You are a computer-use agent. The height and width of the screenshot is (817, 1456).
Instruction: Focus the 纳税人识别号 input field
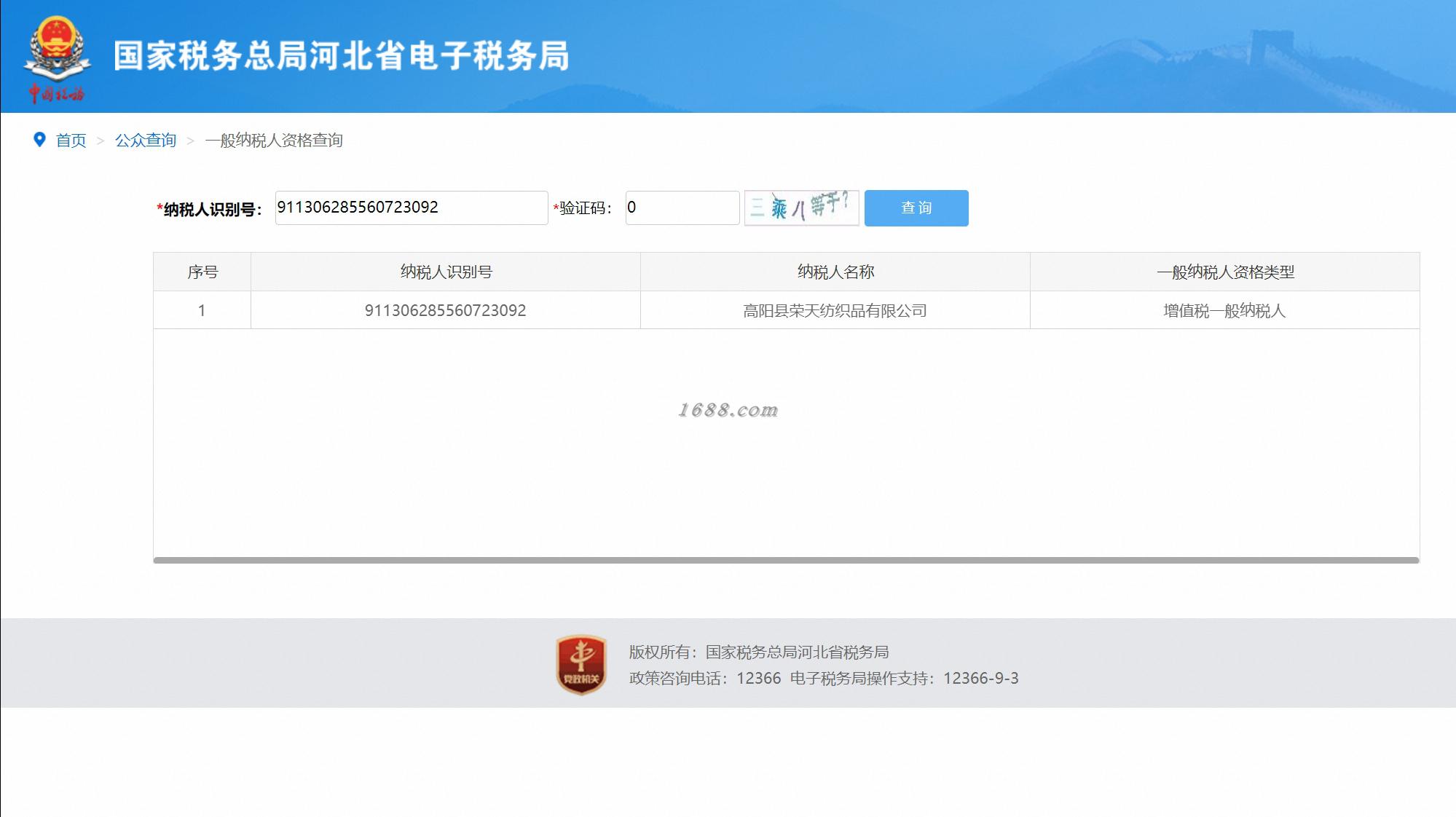[411, 208]
